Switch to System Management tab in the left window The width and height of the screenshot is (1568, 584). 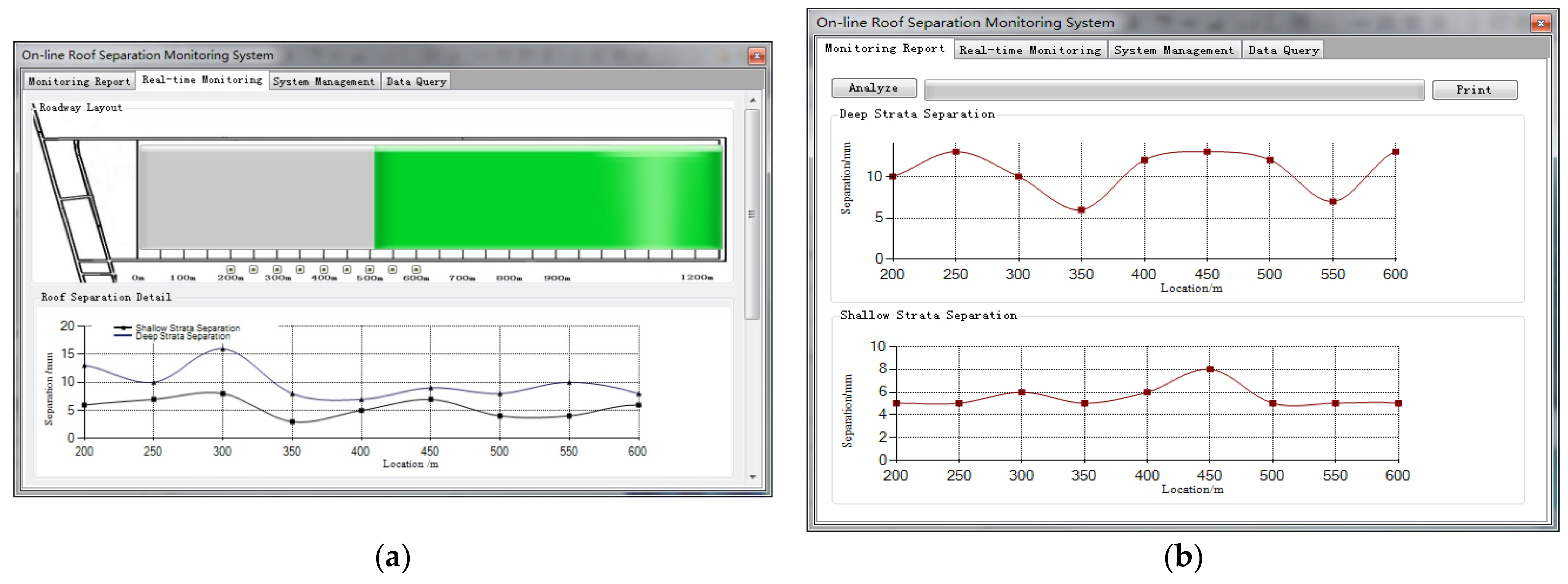point(323,82)
